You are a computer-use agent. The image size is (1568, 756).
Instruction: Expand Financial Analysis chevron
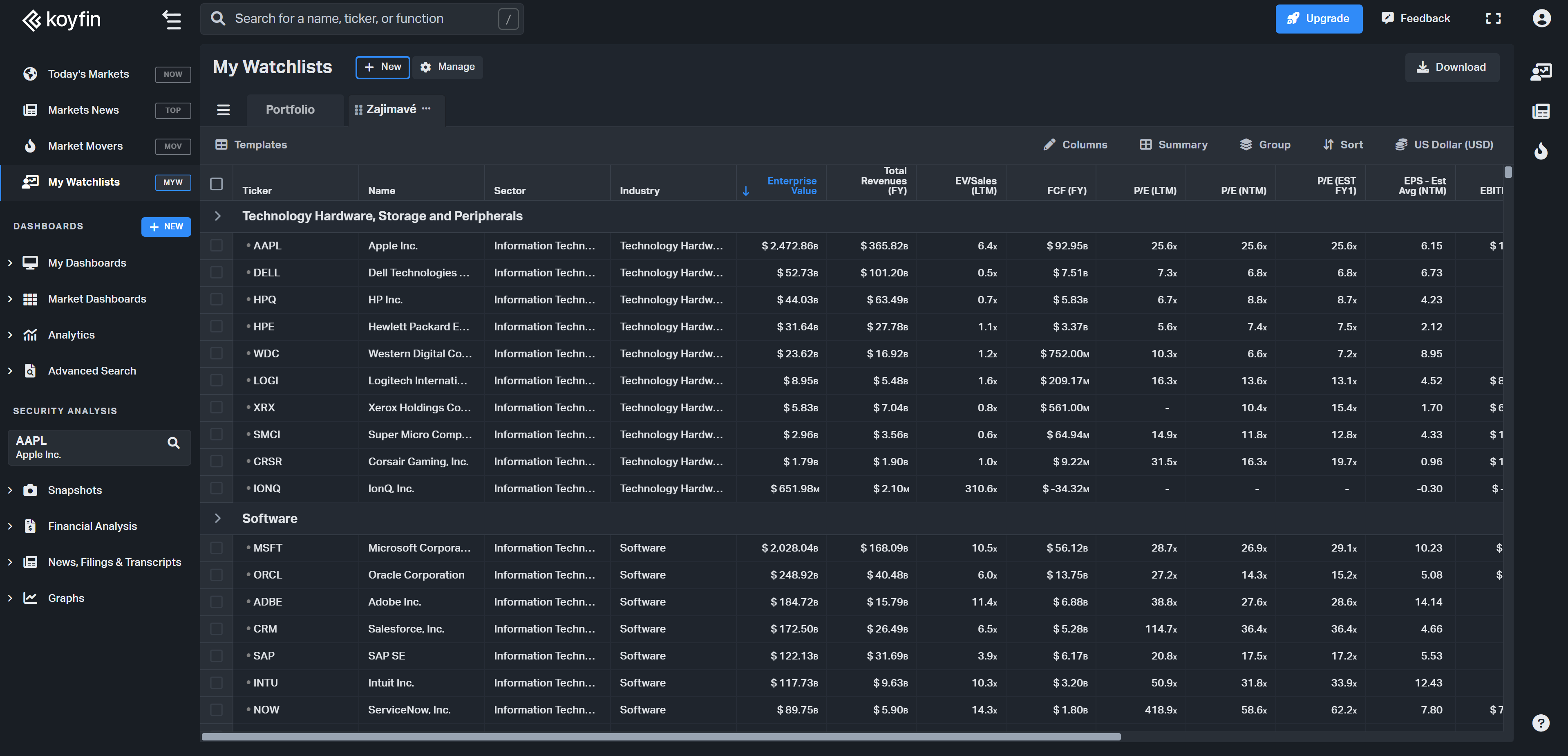(x=10, y=526)
